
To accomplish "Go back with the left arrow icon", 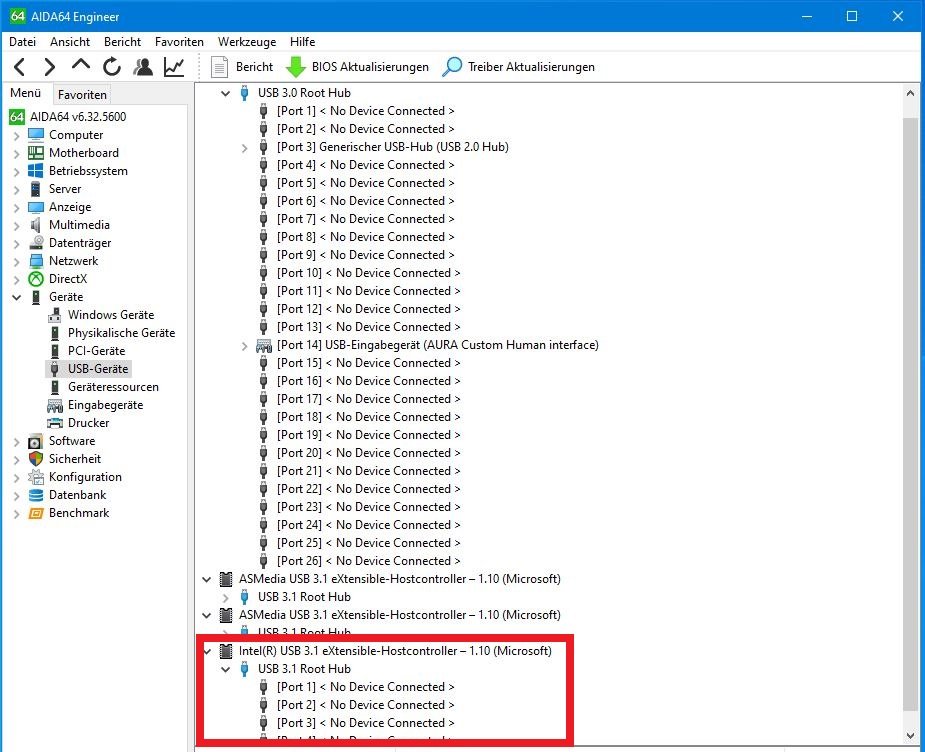I will point(19,67).
